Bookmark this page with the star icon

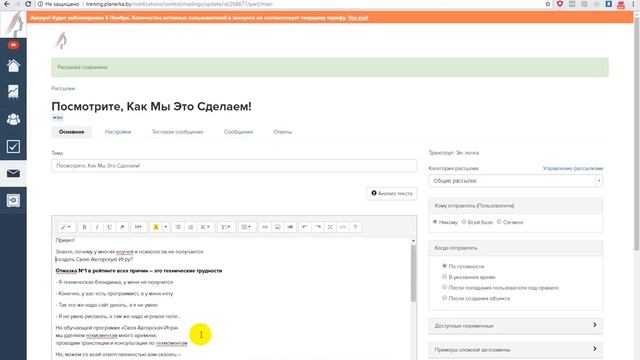click(x=548, y=4)
